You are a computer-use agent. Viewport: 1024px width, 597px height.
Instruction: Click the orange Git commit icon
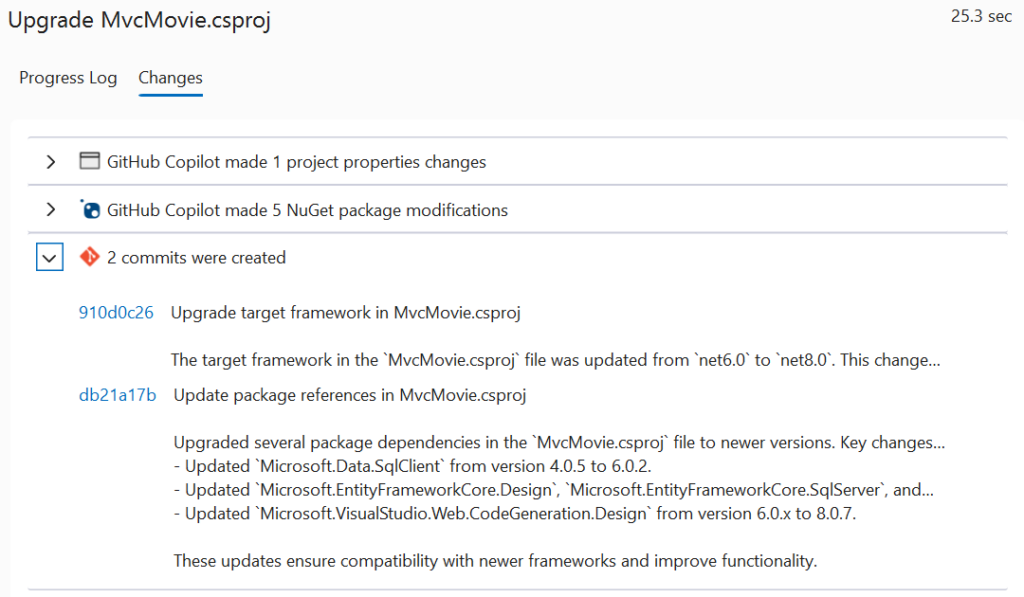click(88, 257)
